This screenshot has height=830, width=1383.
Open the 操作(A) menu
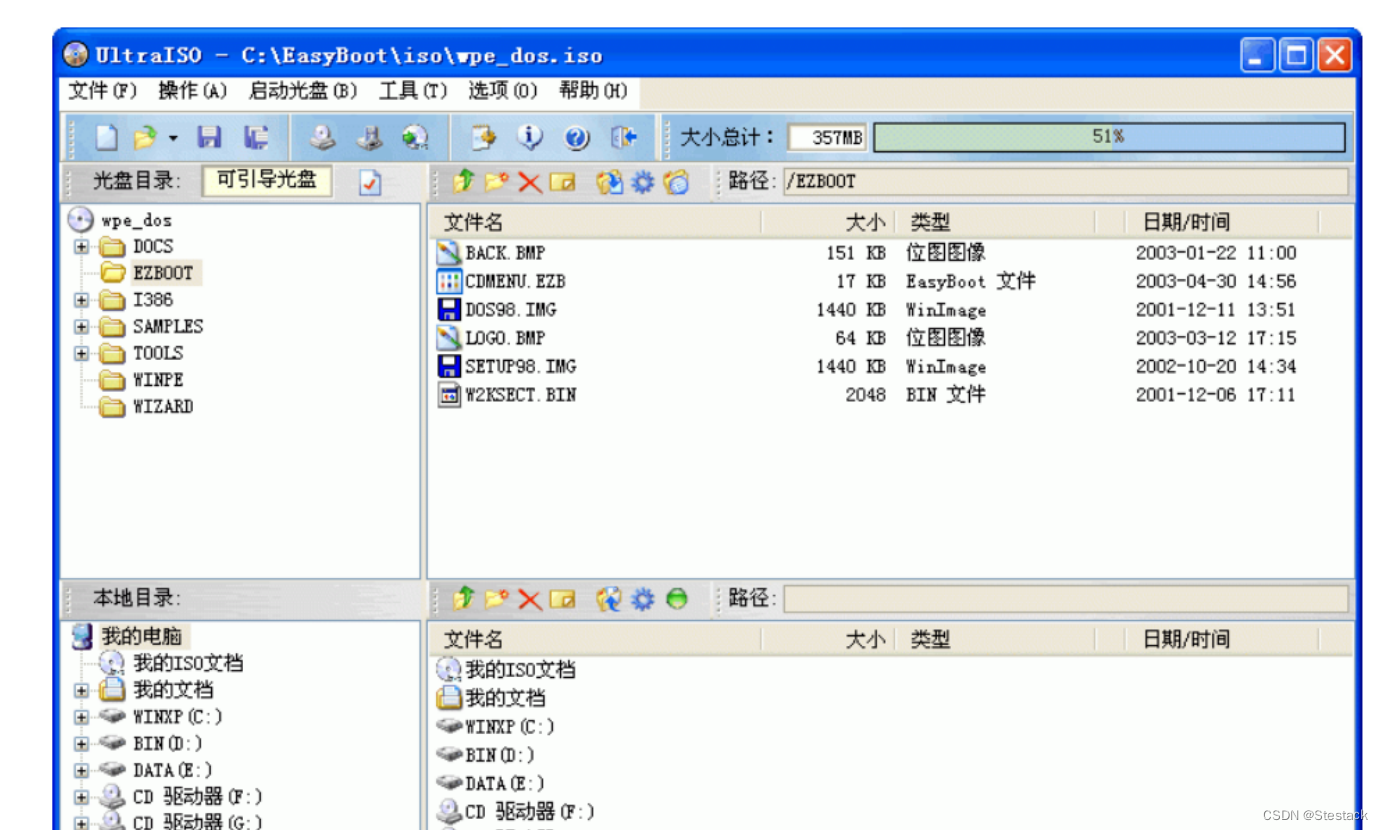[x=193, y=91]
